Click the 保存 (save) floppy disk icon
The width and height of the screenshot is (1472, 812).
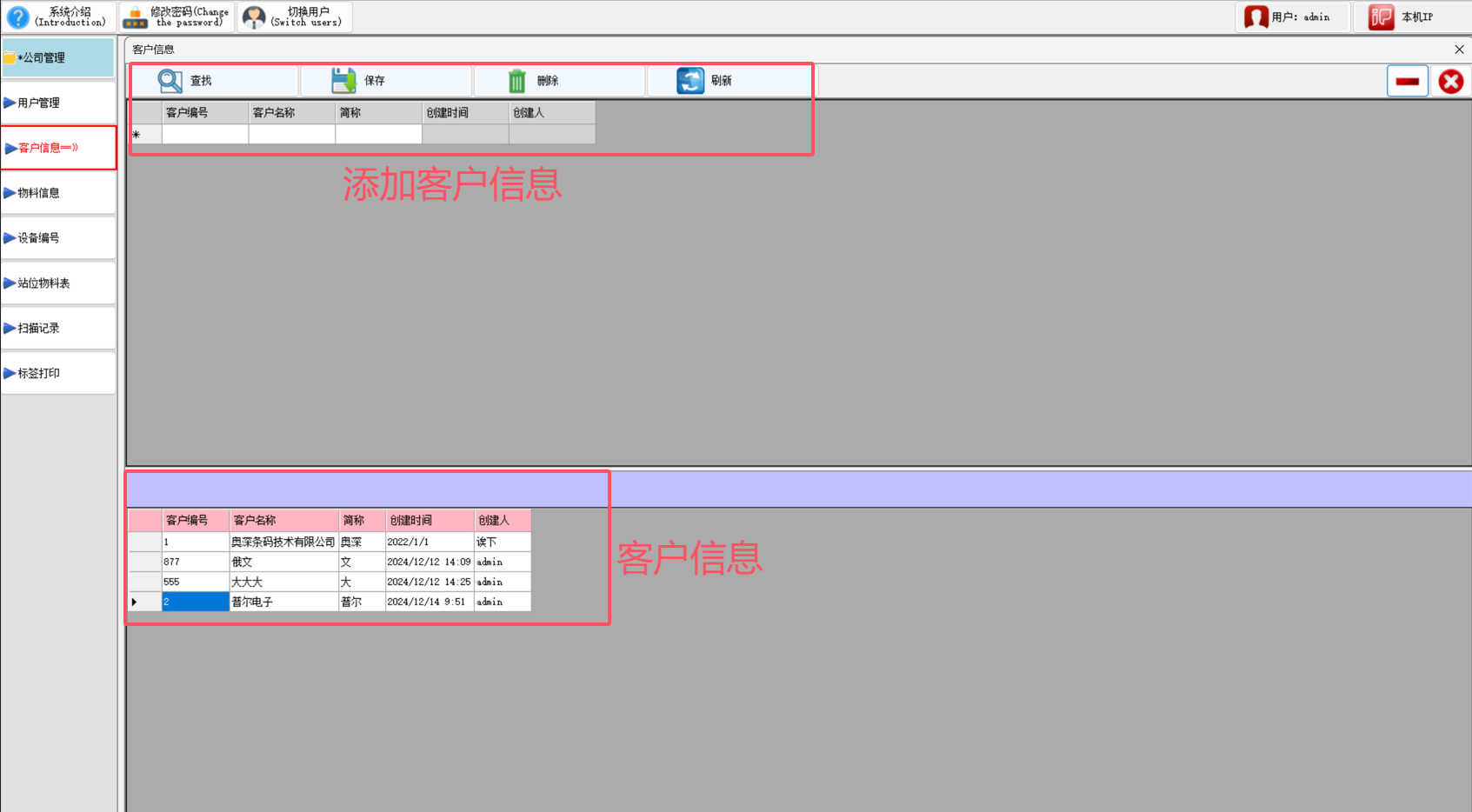pos(342,80)
